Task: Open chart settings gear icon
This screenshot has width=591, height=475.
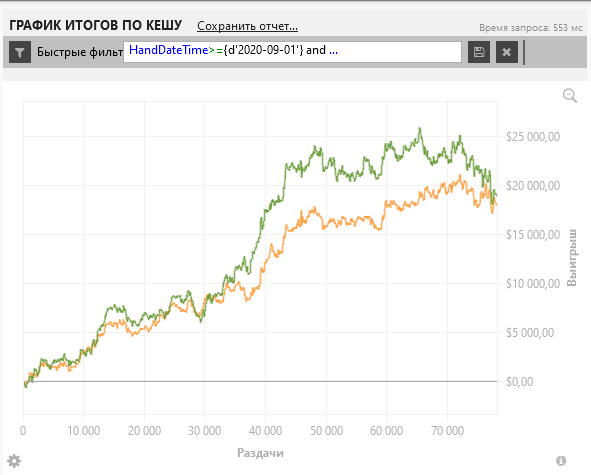Action: pyautogui.click(x=14, y=461)
